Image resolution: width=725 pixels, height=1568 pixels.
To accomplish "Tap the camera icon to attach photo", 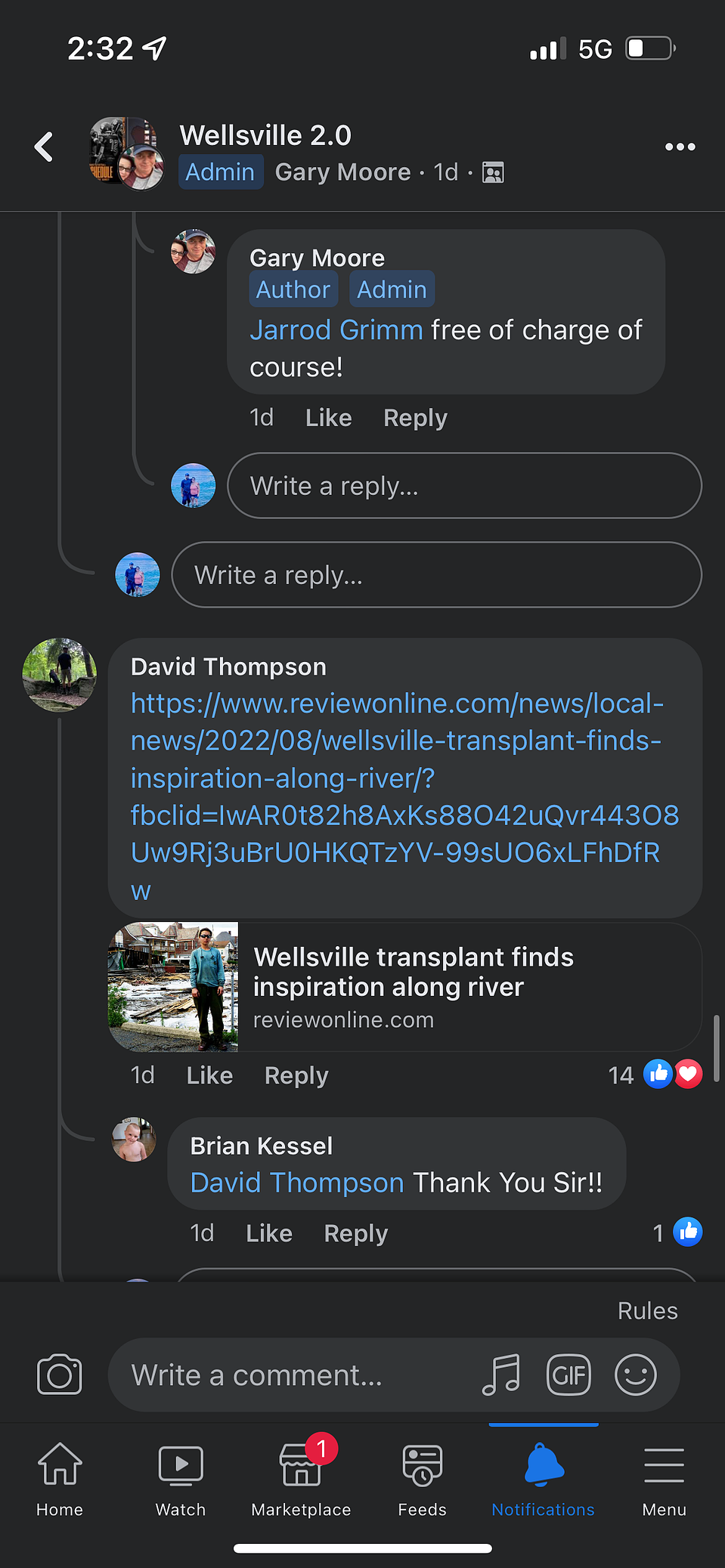I will 60,1375.
